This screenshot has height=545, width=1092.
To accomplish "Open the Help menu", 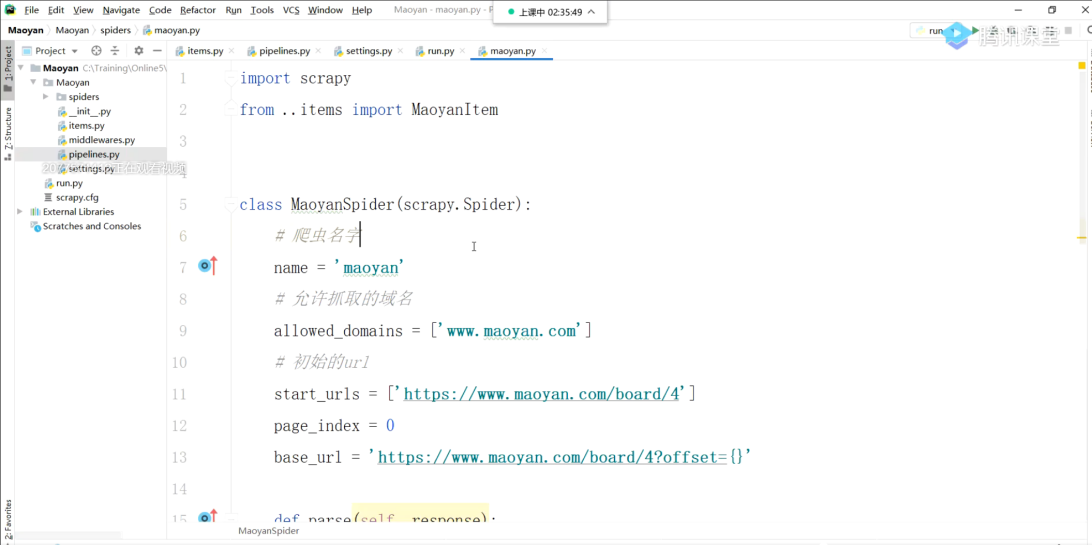I will point(361,10).
